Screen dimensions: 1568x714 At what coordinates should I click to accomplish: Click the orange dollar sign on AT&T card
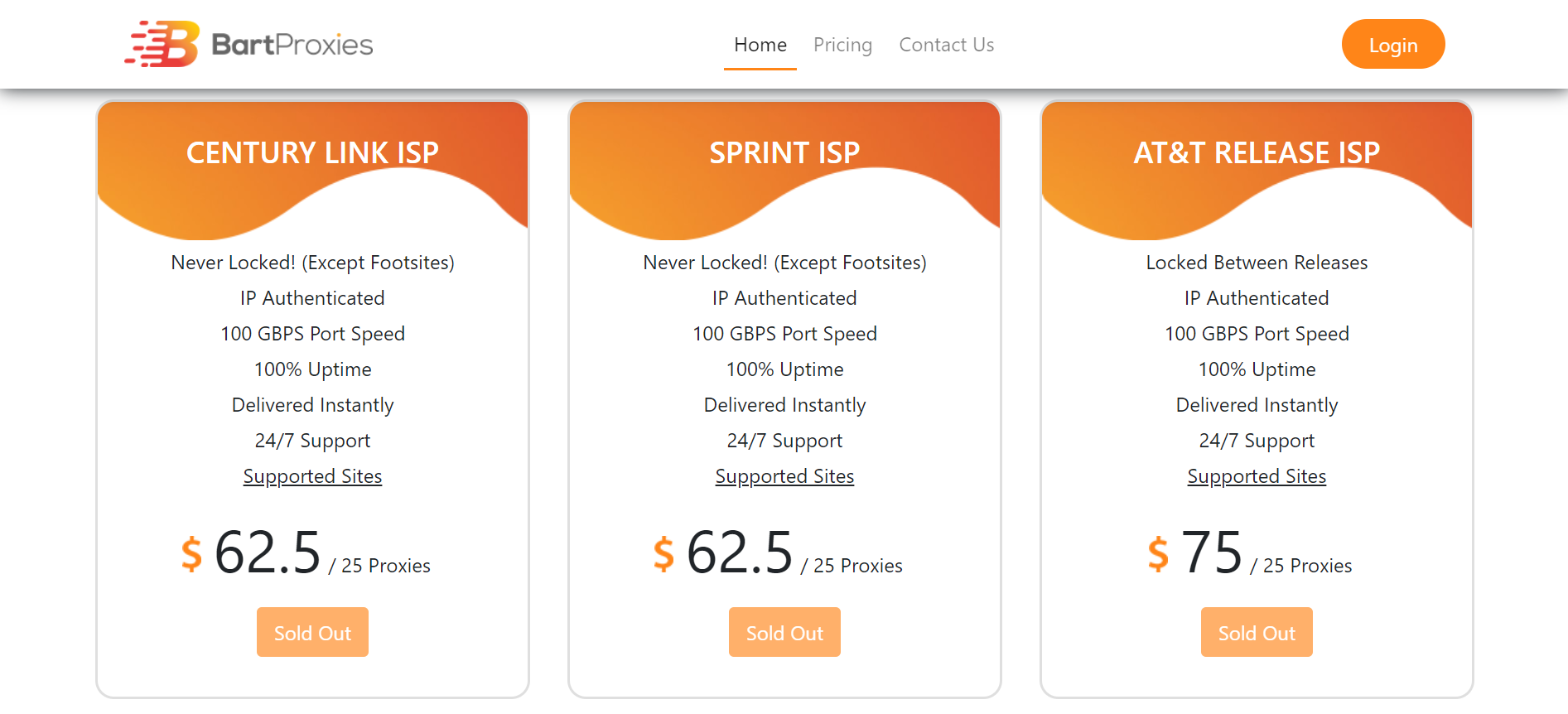[x=1158, y=554]
